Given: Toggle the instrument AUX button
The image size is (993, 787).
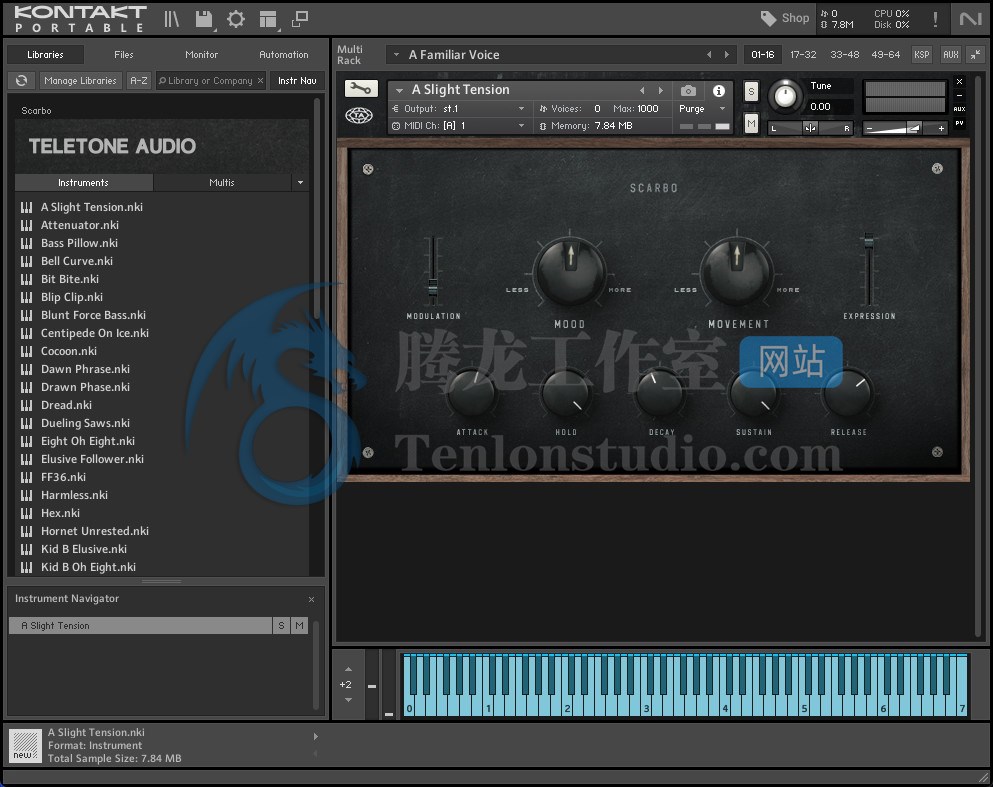Looking at the screenshot, I should (959, 109).
